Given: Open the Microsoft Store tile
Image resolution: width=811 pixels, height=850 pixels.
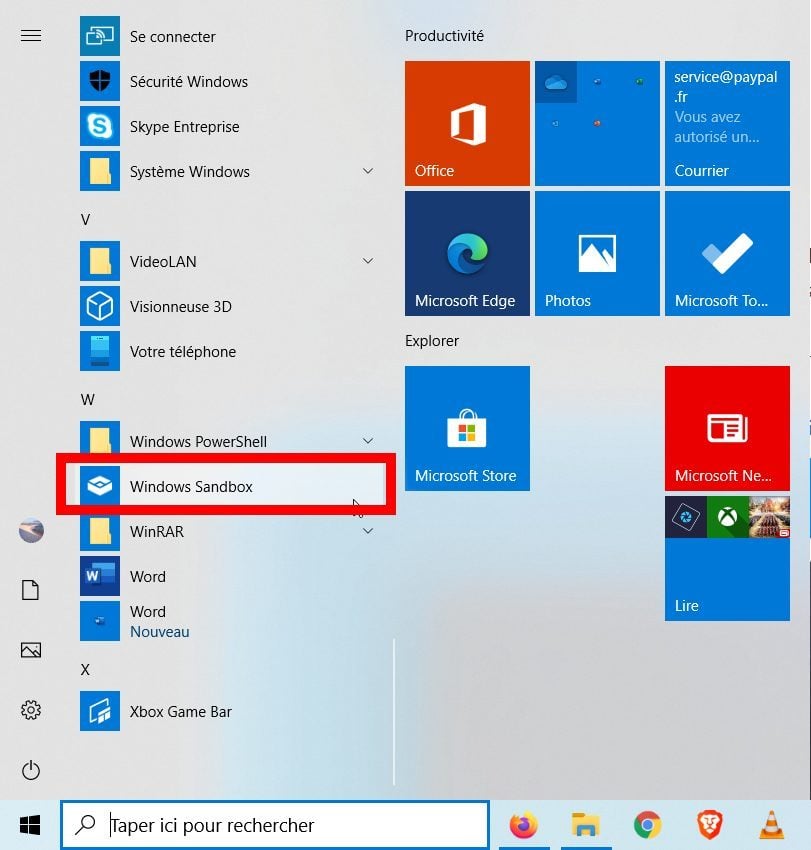Looking at the screenshot, I should tap(467, 428).
